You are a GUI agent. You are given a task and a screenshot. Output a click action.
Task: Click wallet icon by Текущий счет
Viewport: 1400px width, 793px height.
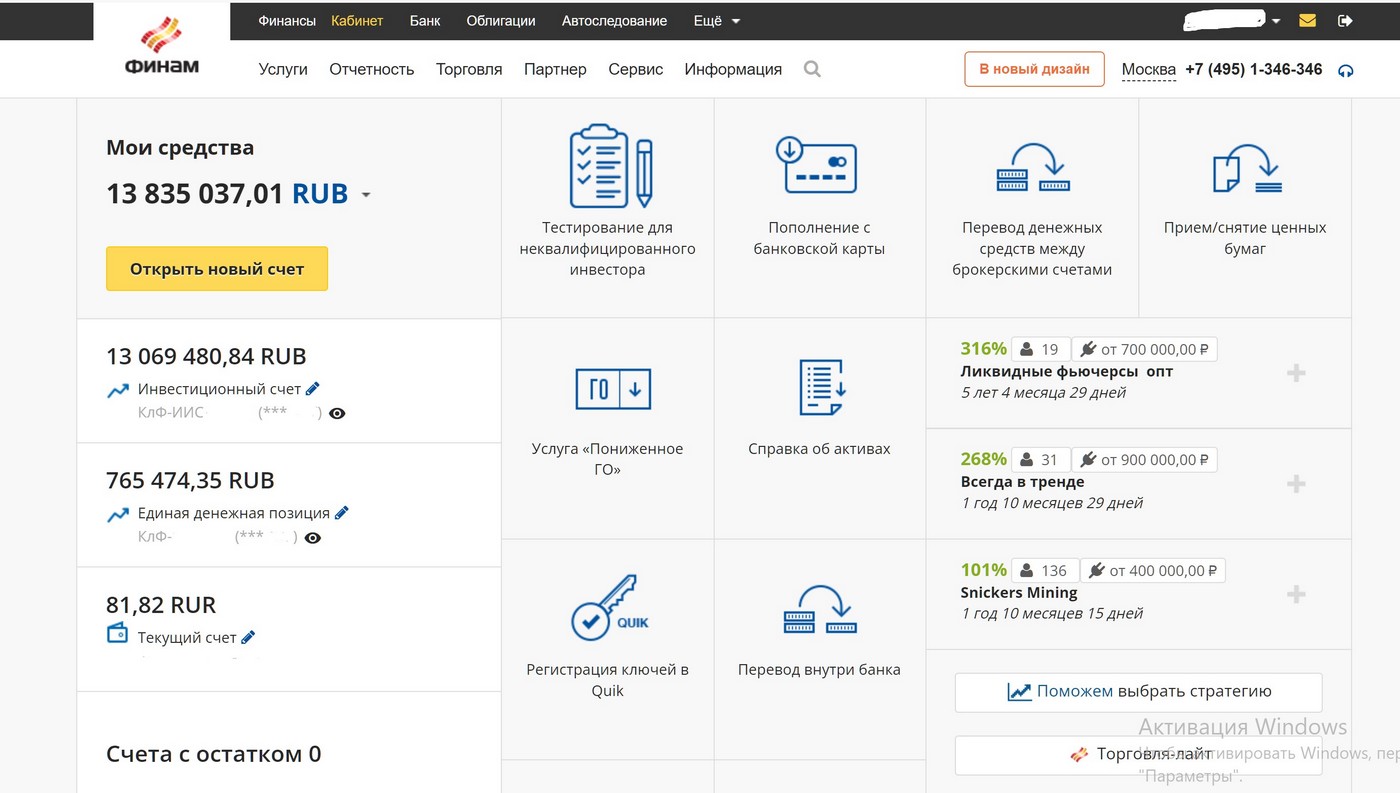117,633
